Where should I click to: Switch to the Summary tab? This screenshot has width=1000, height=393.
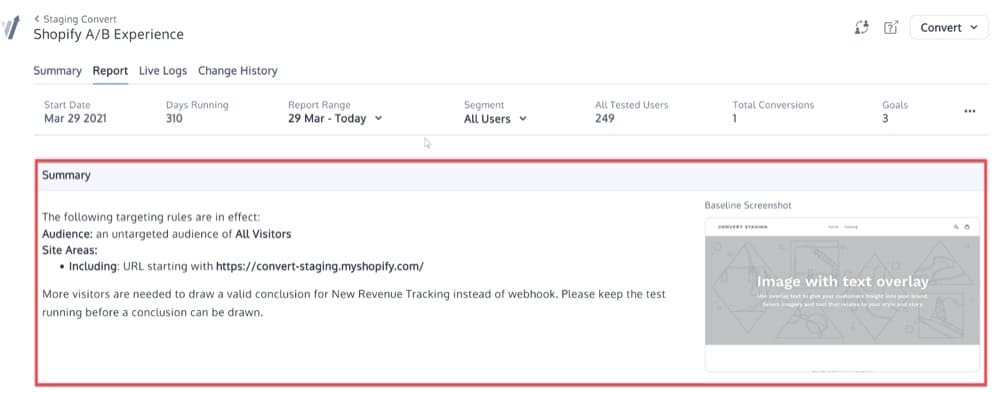point(57,71)
